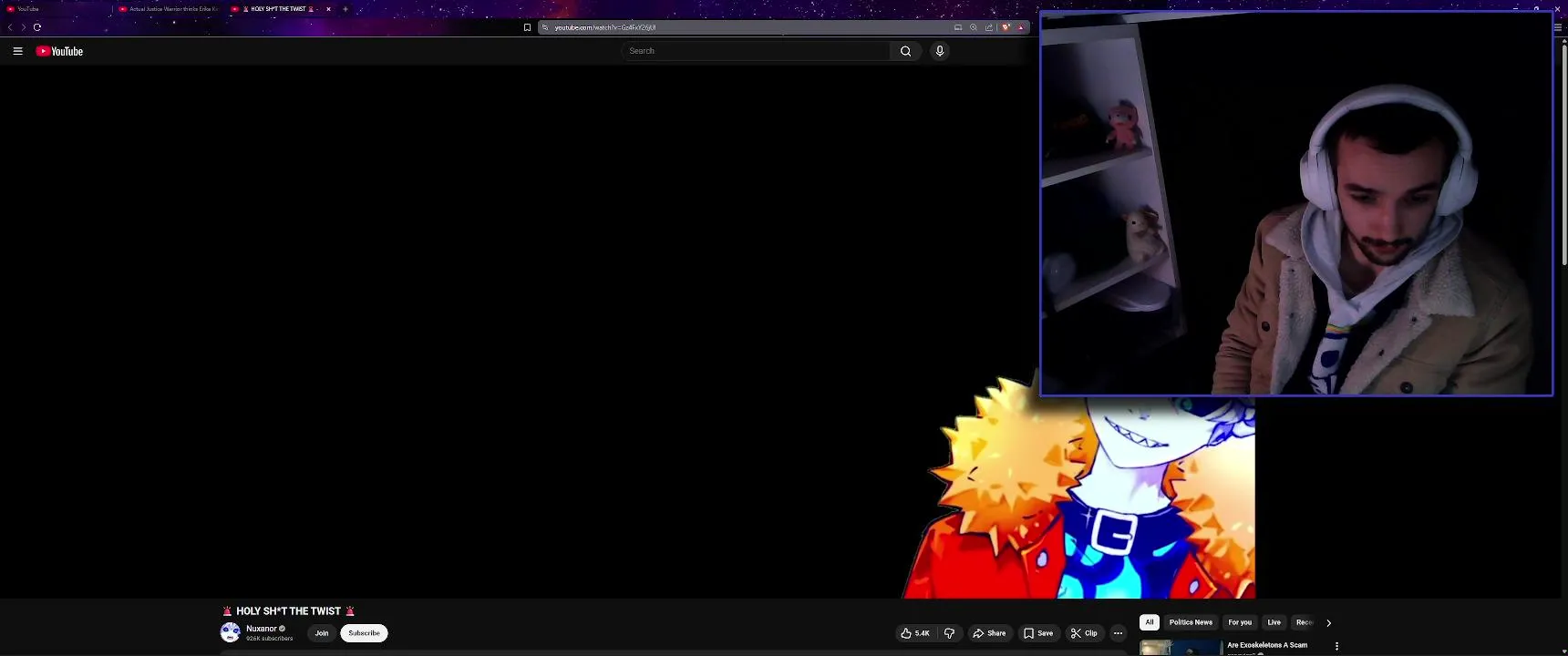The width and height of the screenshot is (1568, 656).
Task: Subscribe to the Nuxanor channel
Action: [364, 633]
